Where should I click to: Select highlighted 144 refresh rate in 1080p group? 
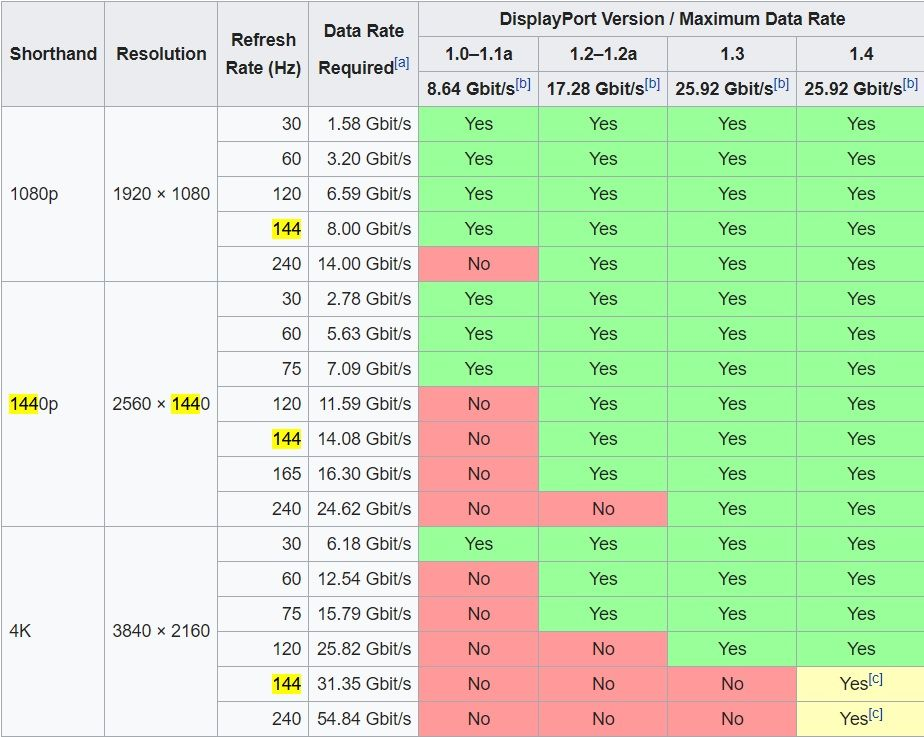286,229
